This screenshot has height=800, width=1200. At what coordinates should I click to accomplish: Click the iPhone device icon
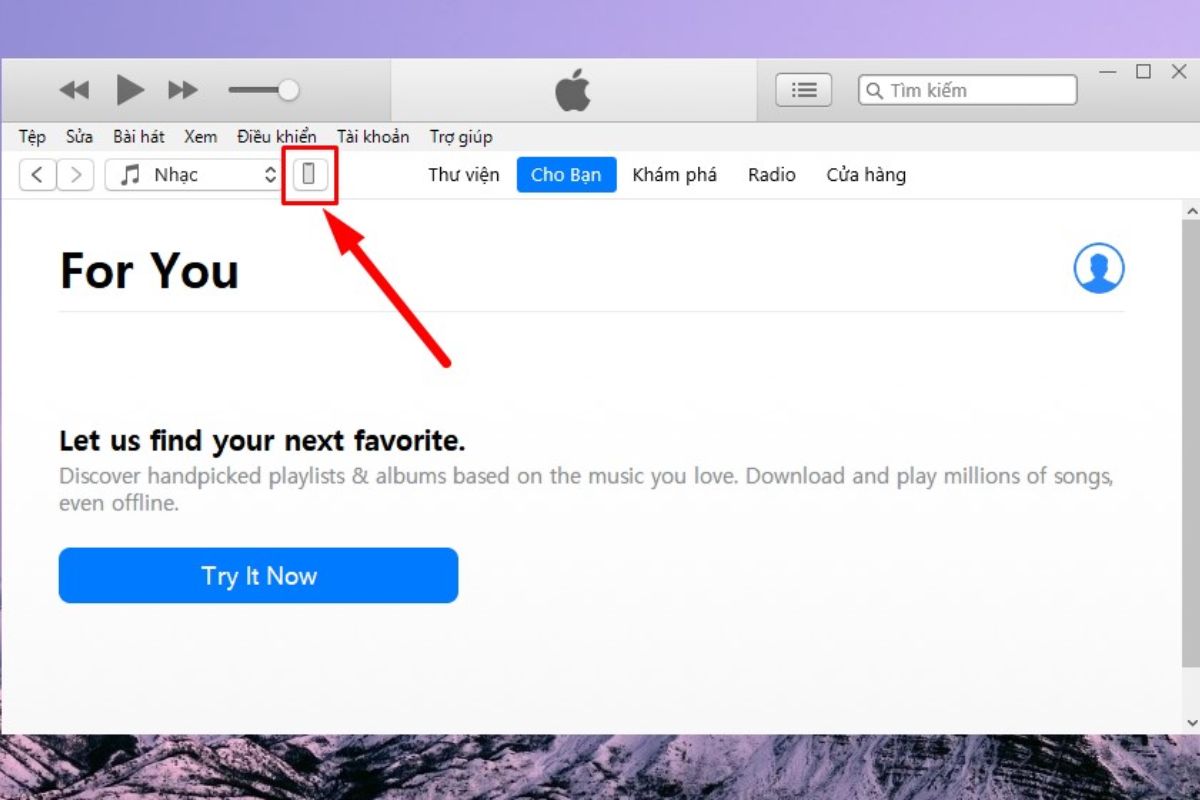(310, 173)
